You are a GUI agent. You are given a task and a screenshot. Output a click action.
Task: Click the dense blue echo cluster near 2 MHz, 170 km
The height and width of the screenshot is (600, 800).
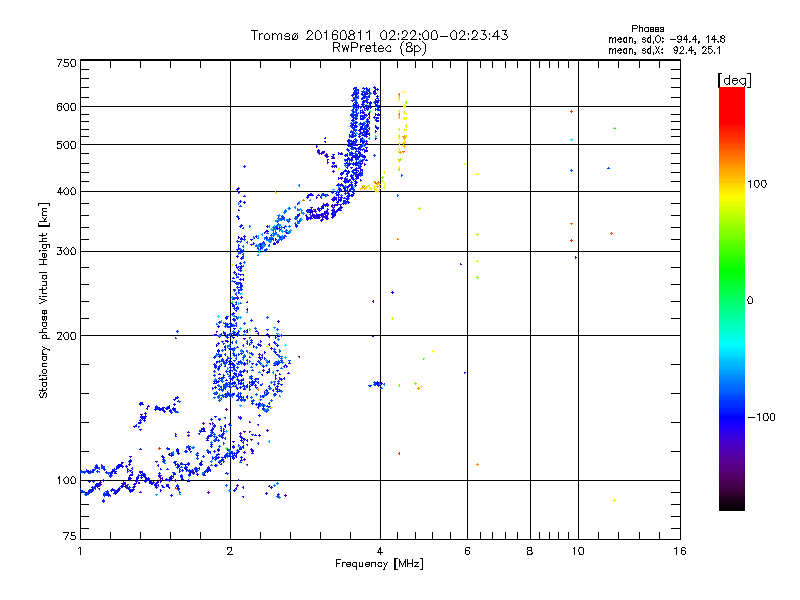point(250,365)
